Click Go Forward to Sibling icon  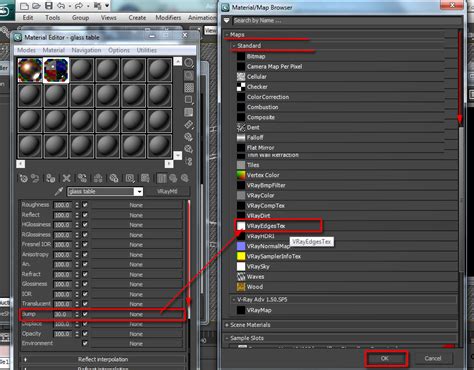[185, 178]
